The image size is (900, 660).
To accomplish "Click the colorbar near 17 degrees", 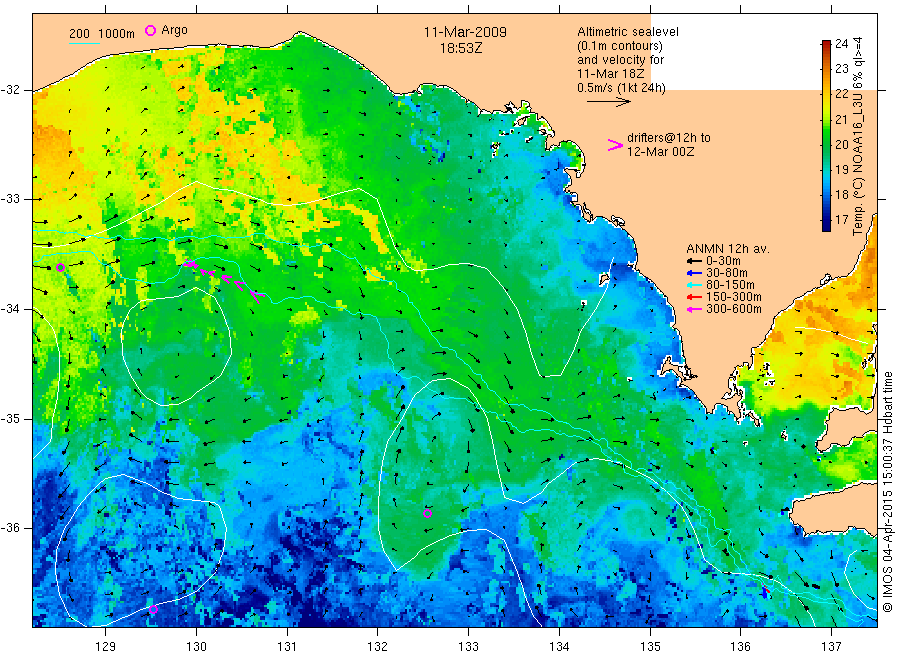I will (826, 220).
